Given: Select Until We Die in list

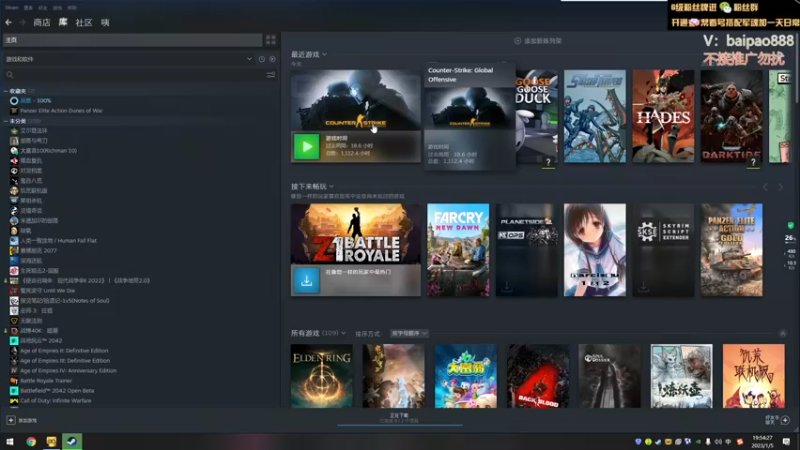Looking at the screenshot, I should point(47,290).
